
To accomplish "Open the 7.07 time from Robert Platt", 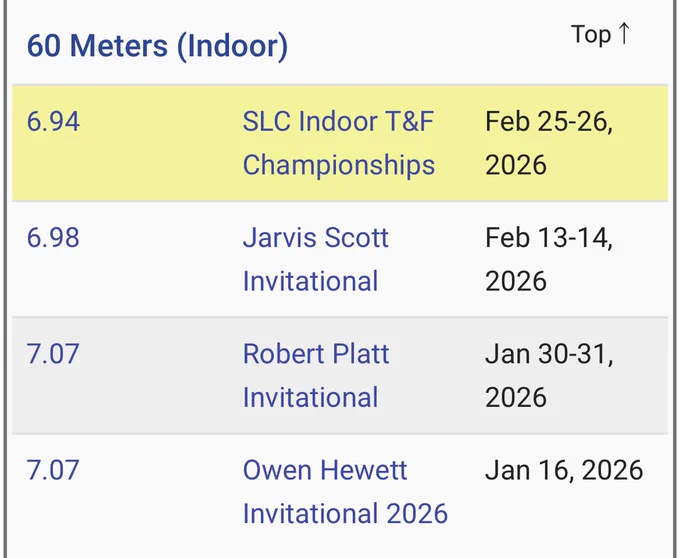I will pyautogui.click(x=53, y=354).
